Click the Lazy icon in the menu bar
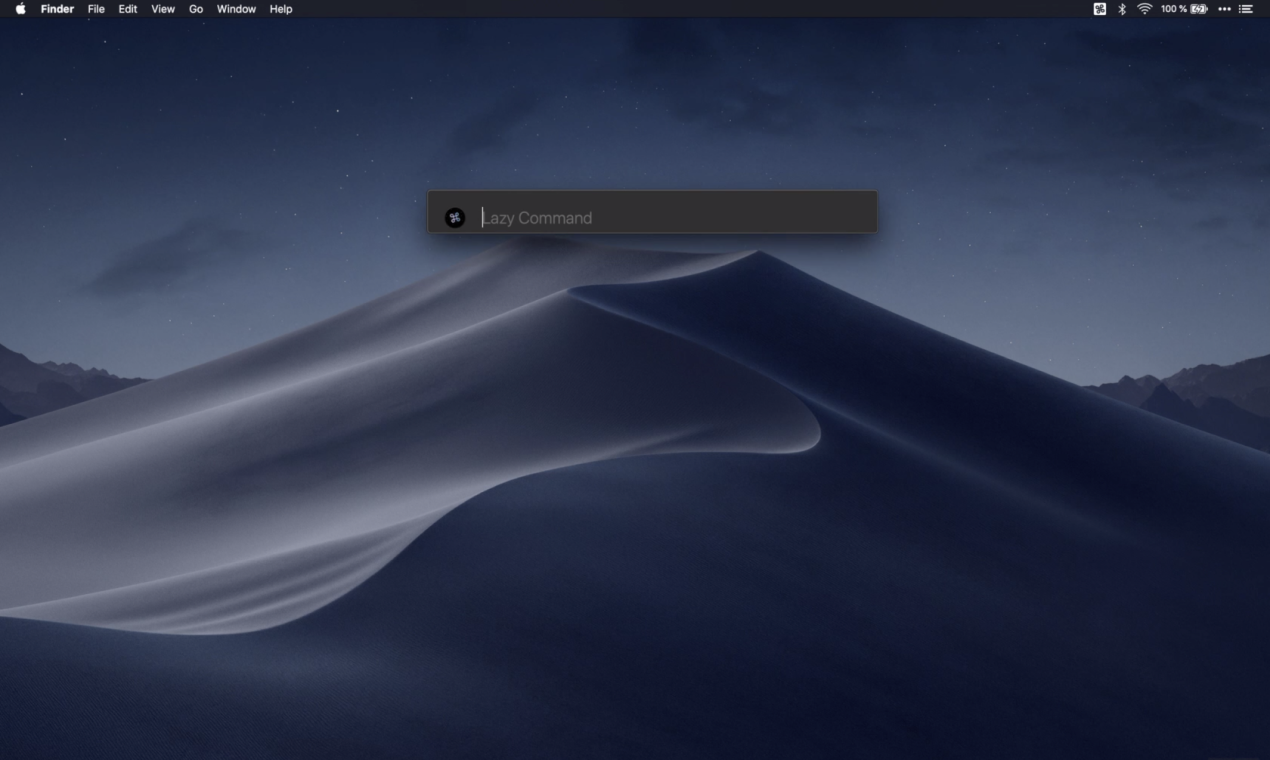1270x760 pixels. (x=1100, y=9)
